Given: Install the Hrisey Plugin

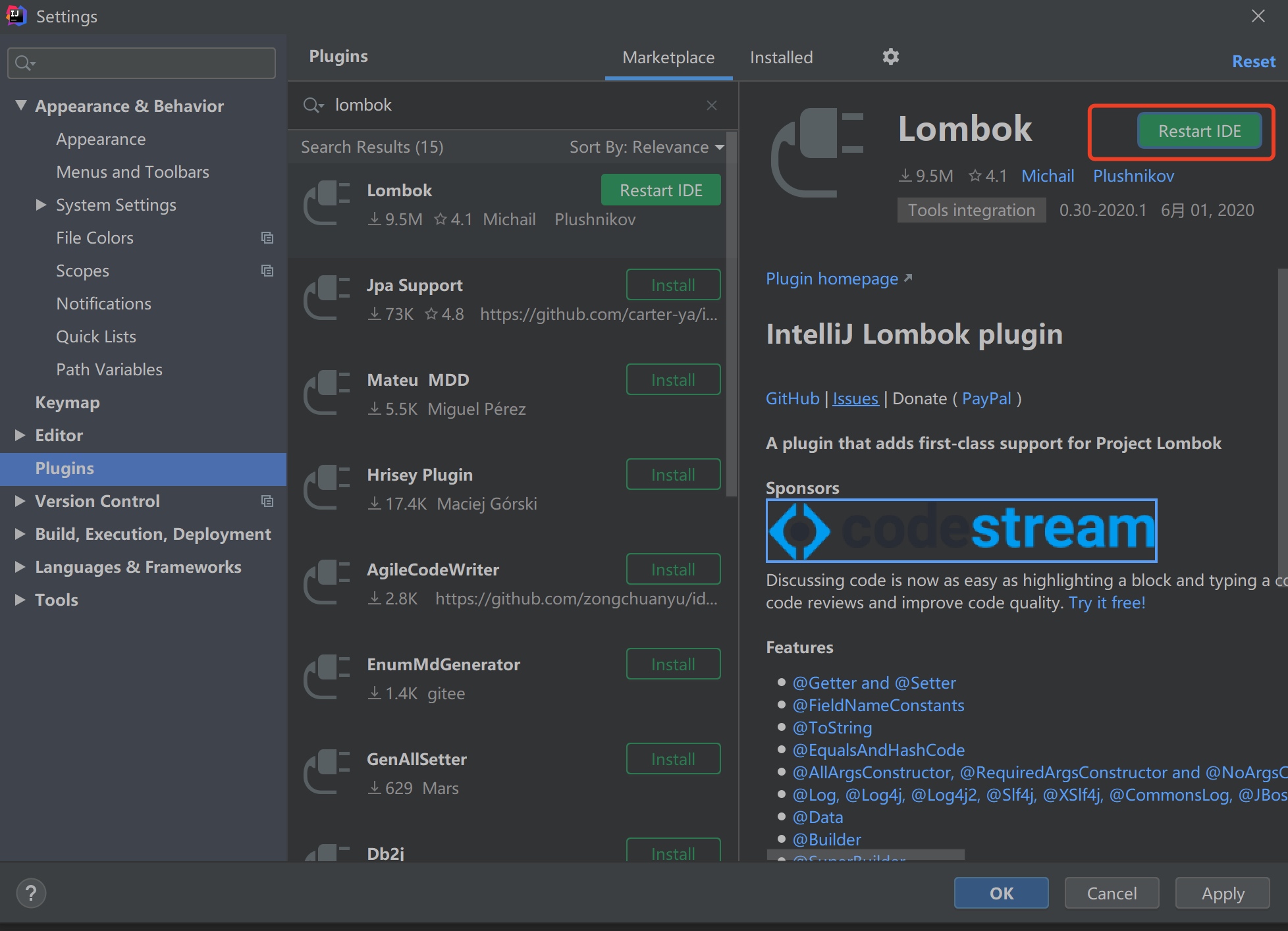Looking at the screenshot, I should [673, 475].
